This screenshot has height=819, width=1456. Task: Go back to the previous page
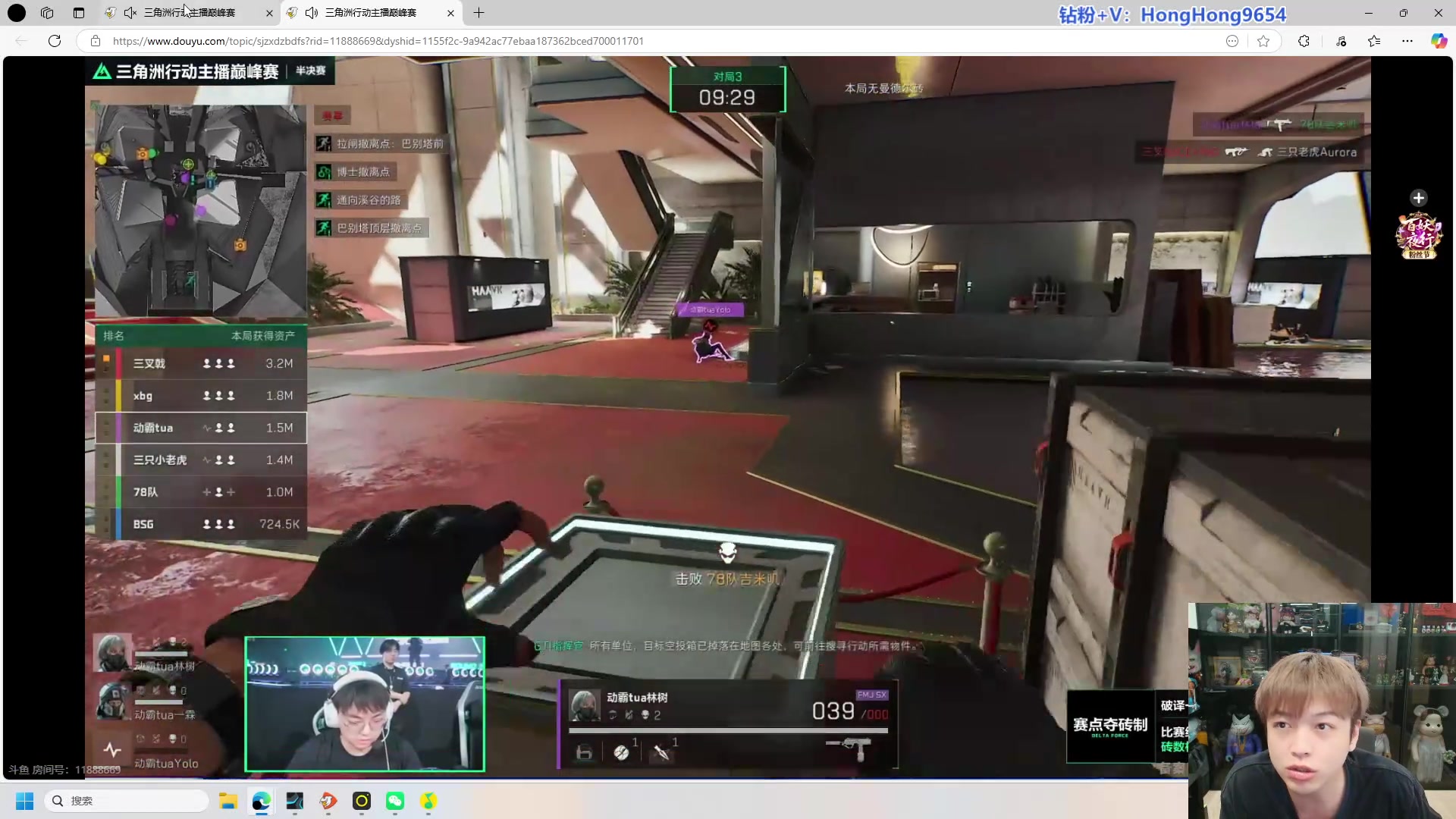click(x=21, y=41)
